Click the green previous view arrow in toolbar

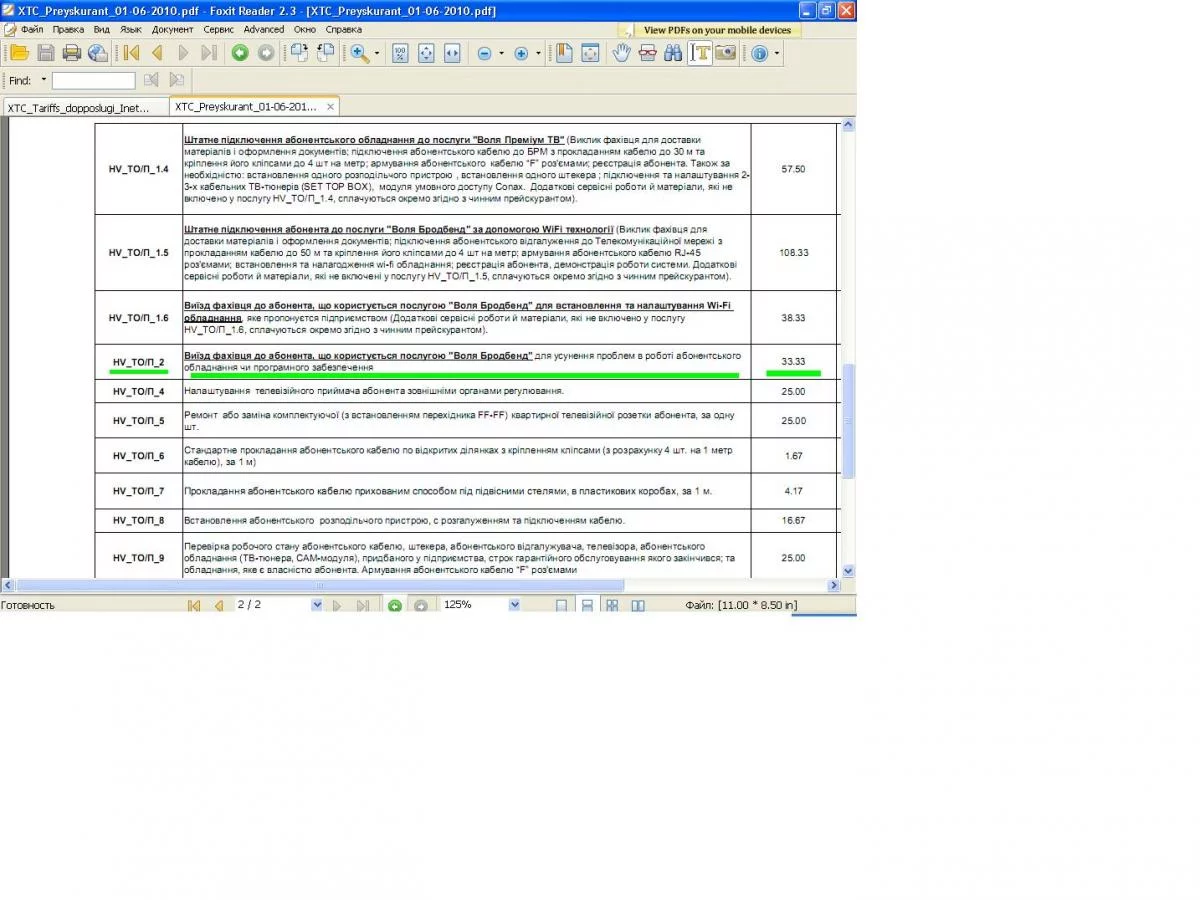(240, 53)
